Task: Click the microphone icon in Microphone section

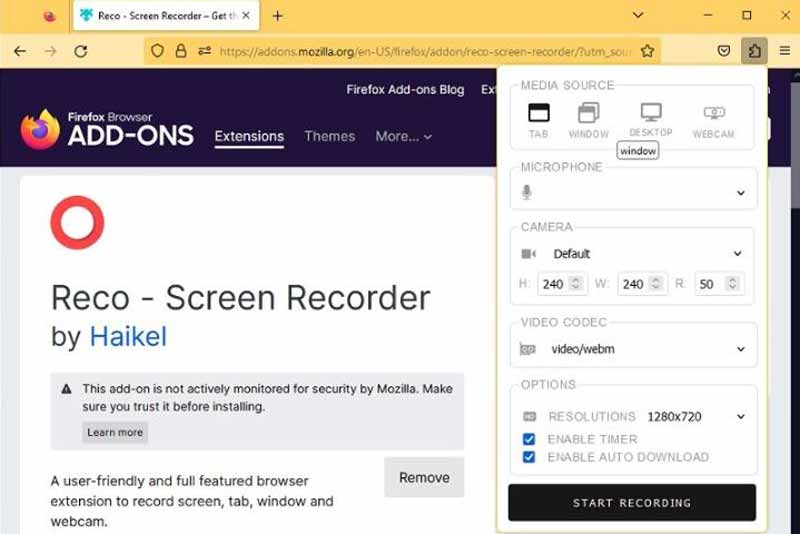Action: point(527,192)
